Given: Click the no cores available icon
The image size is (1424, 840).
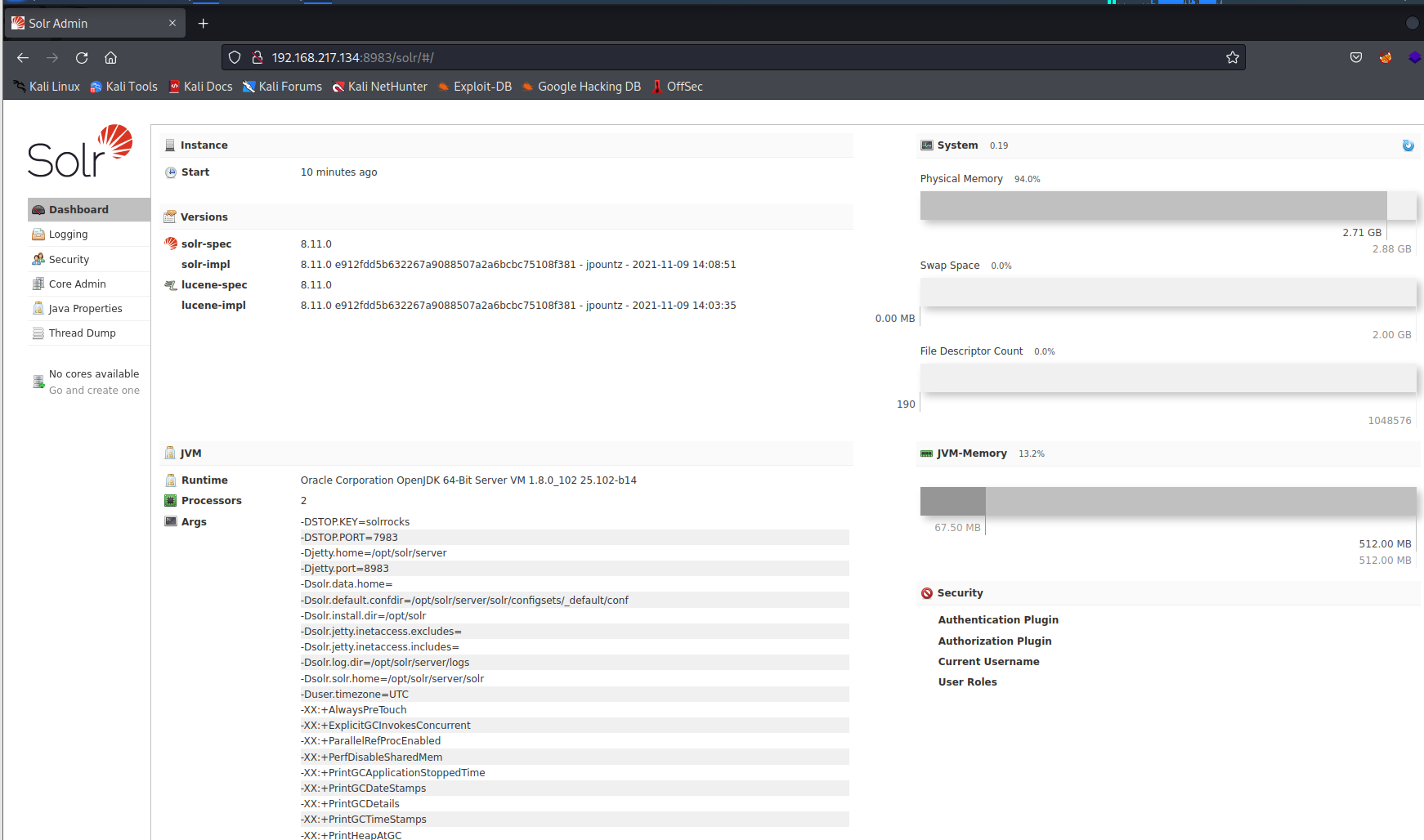Looking at the screenshot, I should tap(38, 382).
